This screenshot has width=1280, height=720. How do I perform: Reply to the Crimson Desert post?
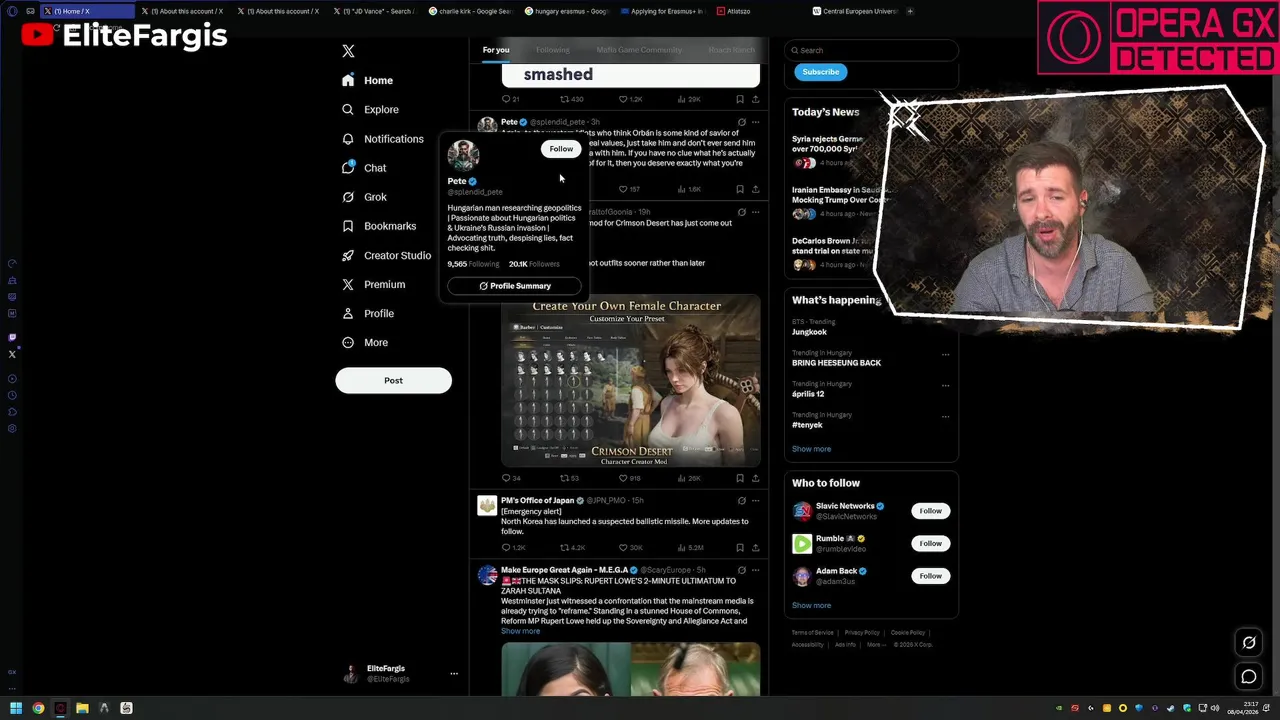pyautogui.click(x=510, y=478)
